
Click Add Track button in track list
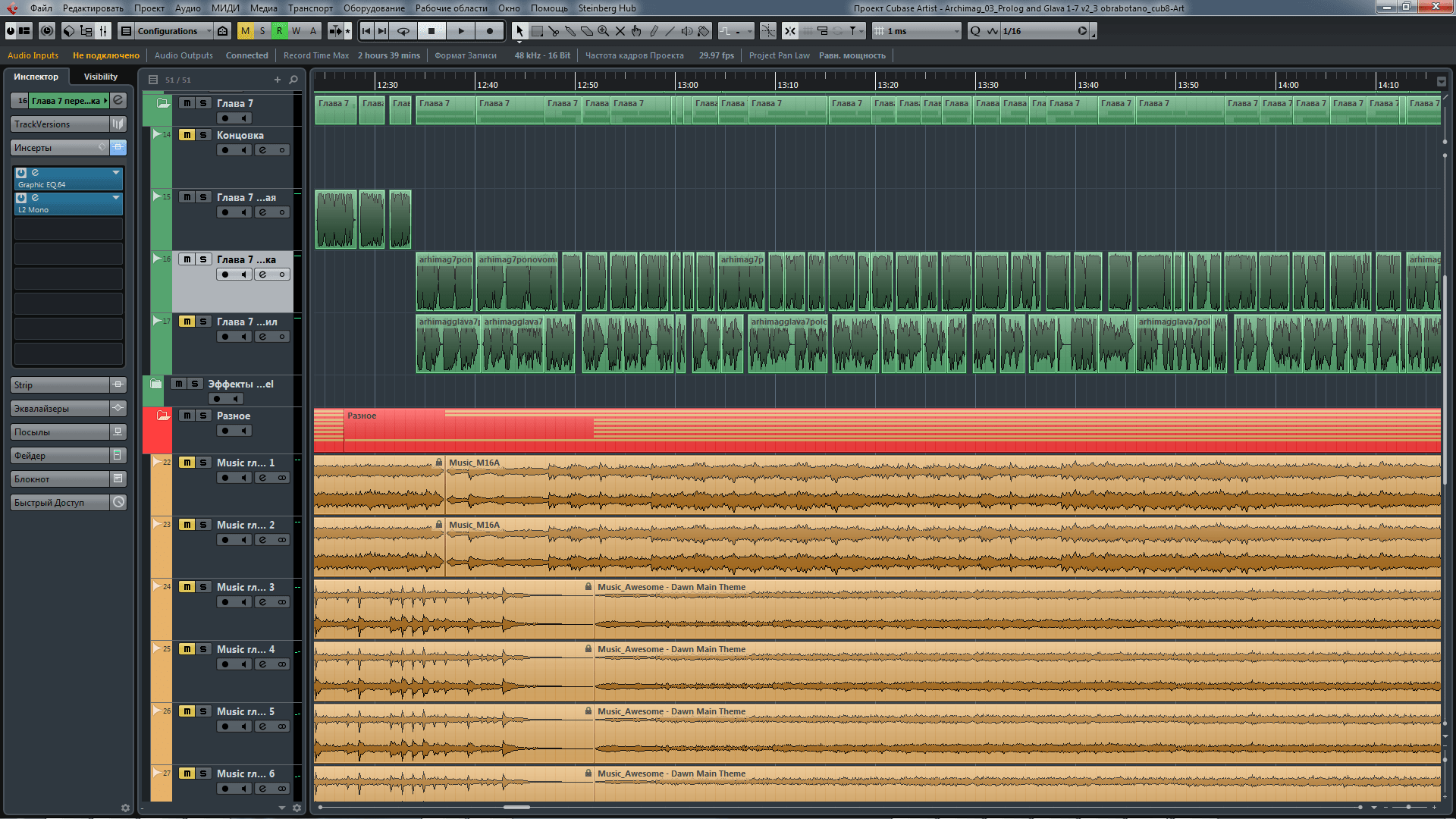click(x=275, y=79)
